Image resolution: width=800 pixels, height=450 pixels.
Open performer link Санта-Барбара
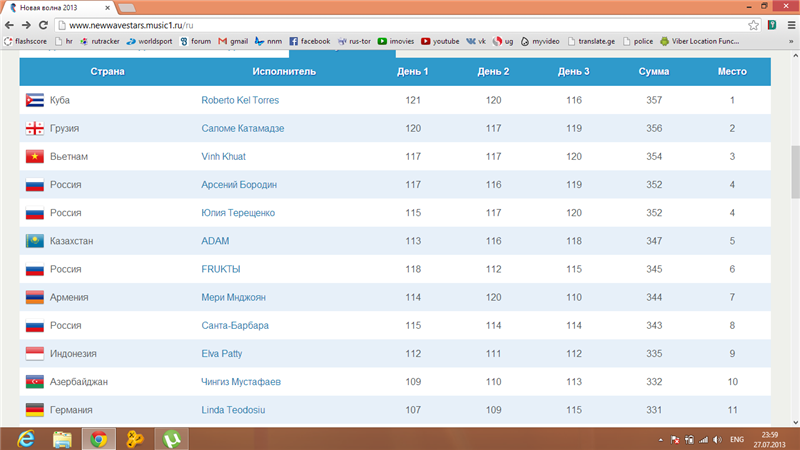[235, 325]
